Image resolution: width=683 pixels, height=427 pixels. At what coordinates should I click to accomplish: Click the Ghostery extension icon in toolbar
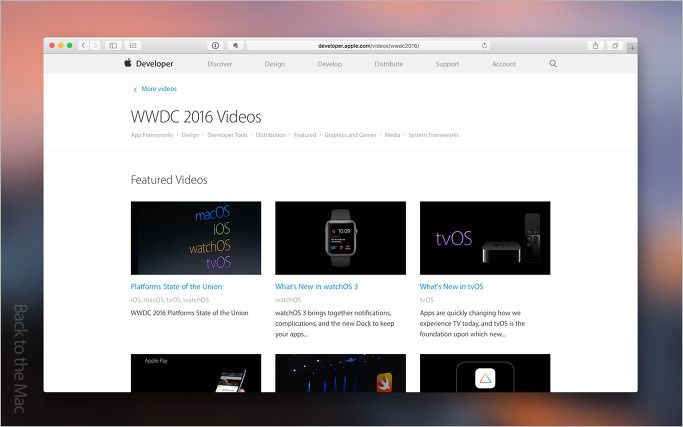tap(235, 45)
